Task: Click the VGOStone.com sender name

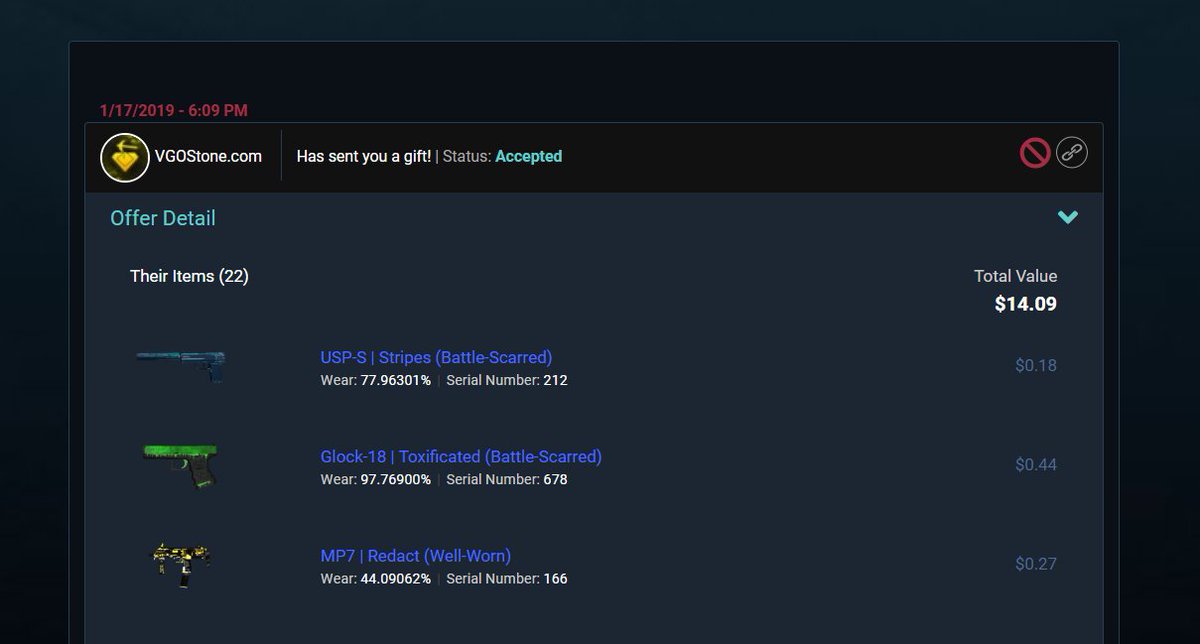Action: coord(210,156)
